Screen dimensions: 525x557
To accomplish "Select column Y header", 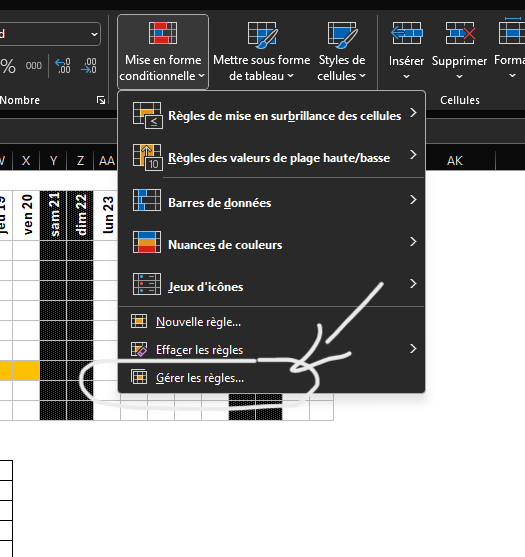I will click(x=53, y=161).
